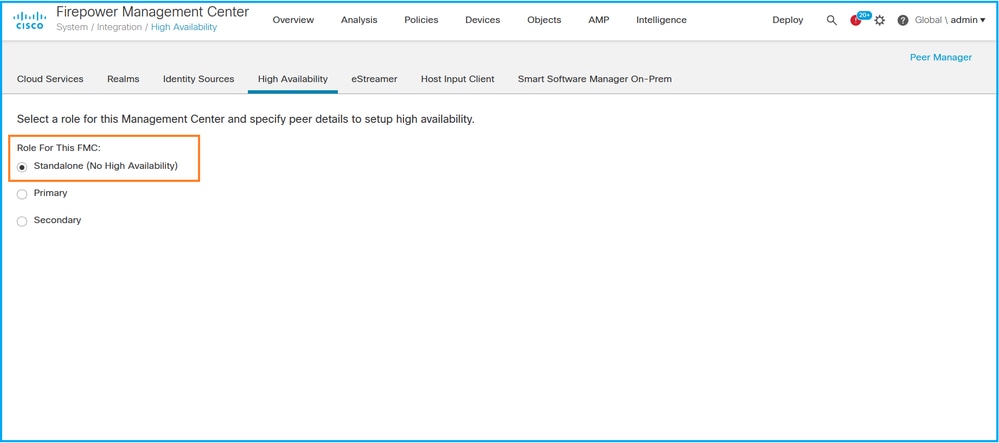Viewport: 999px width, 443px height.
Task: Open the AMP menu
Action: point(598,20)
